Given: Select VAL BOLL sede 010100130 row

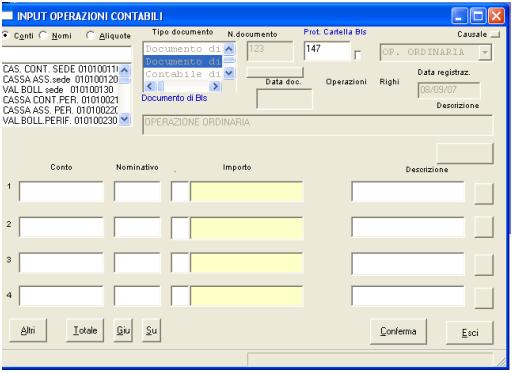Looking at the screenshot, I should tap(60, 89).
